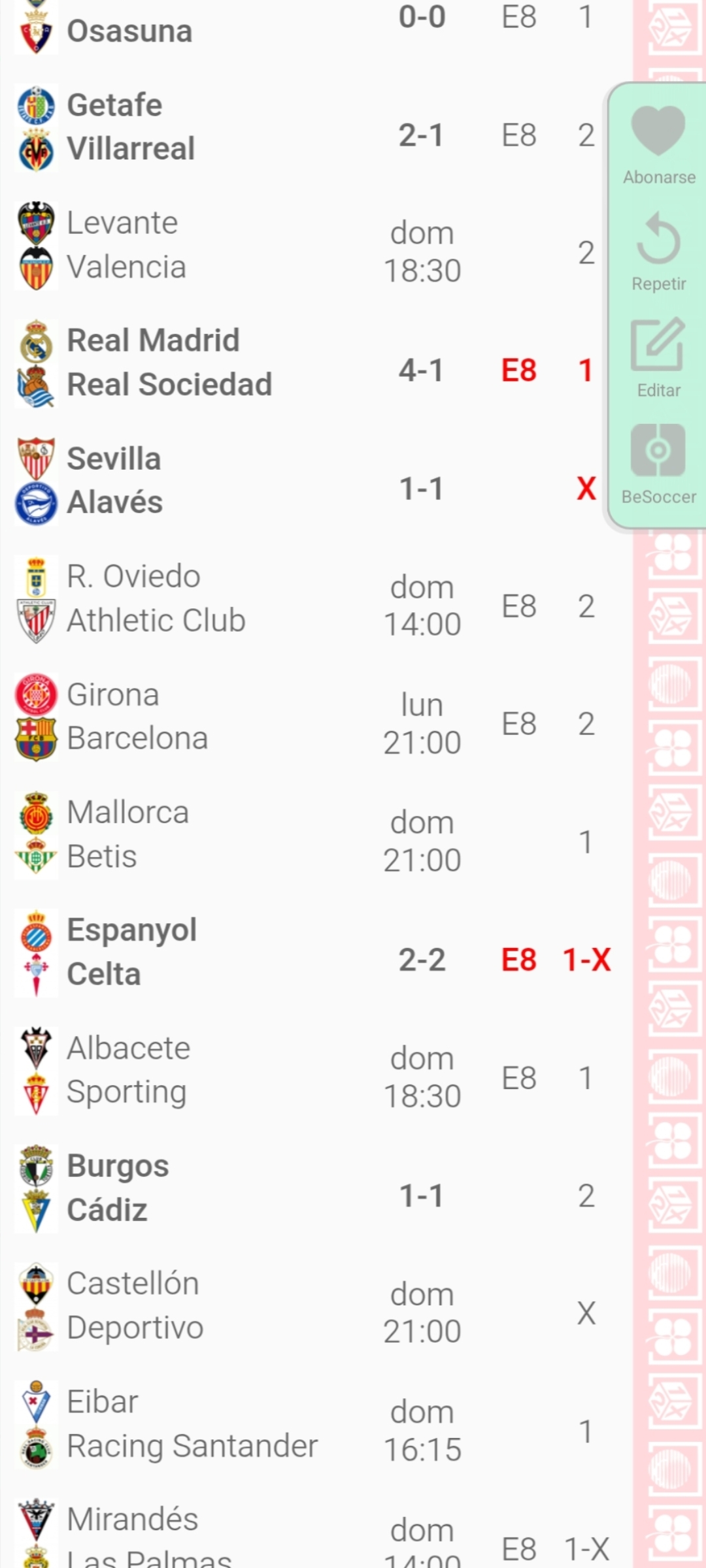Select the 4-1 score for Real Madrid
The width and height of the screenshot is (706, 1568).
click(422, 370)
